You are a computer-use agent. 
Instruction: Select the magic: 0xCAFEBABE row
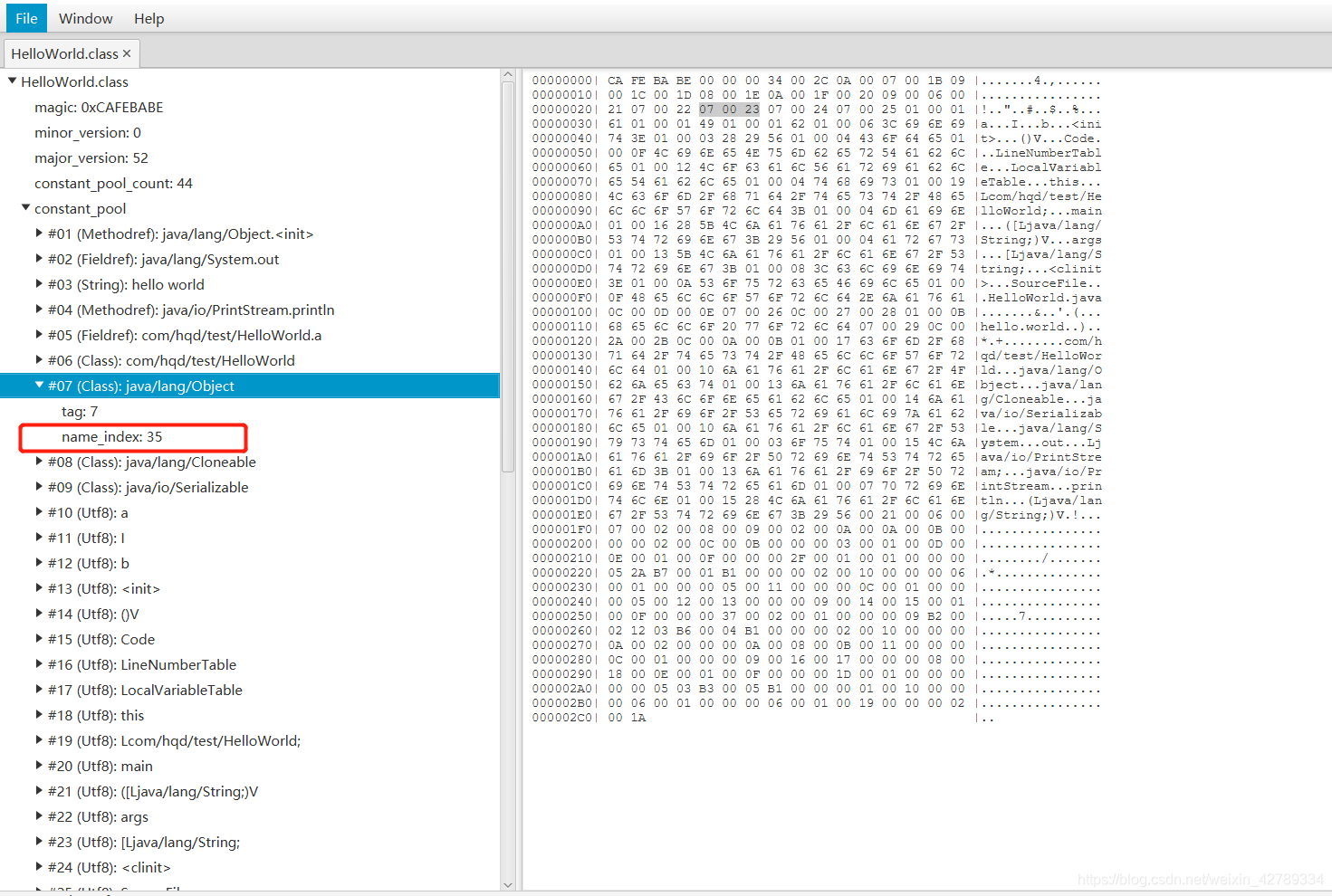click(x=250, y=107)
